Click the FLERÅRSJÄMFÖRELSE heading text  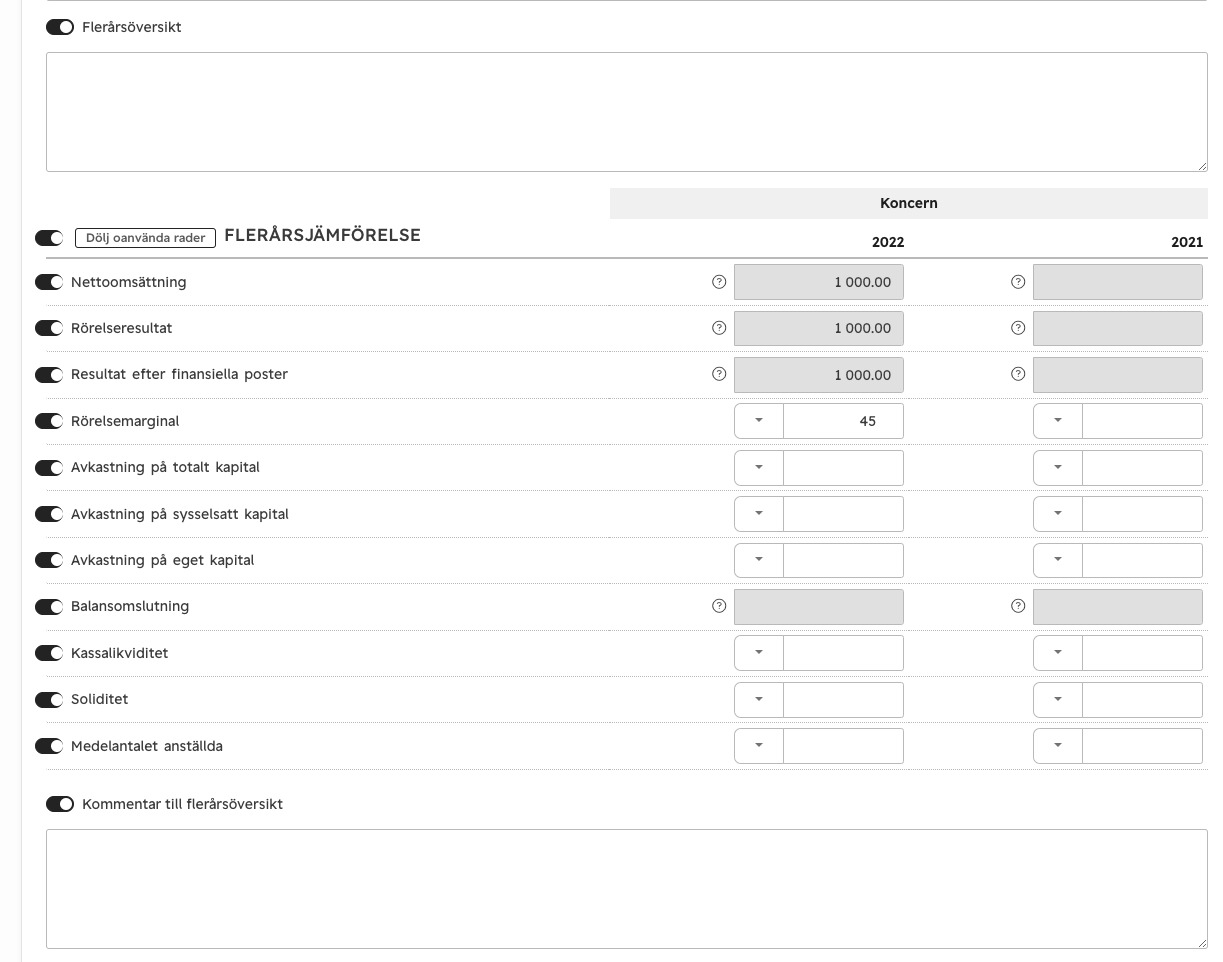click(322, 236)
